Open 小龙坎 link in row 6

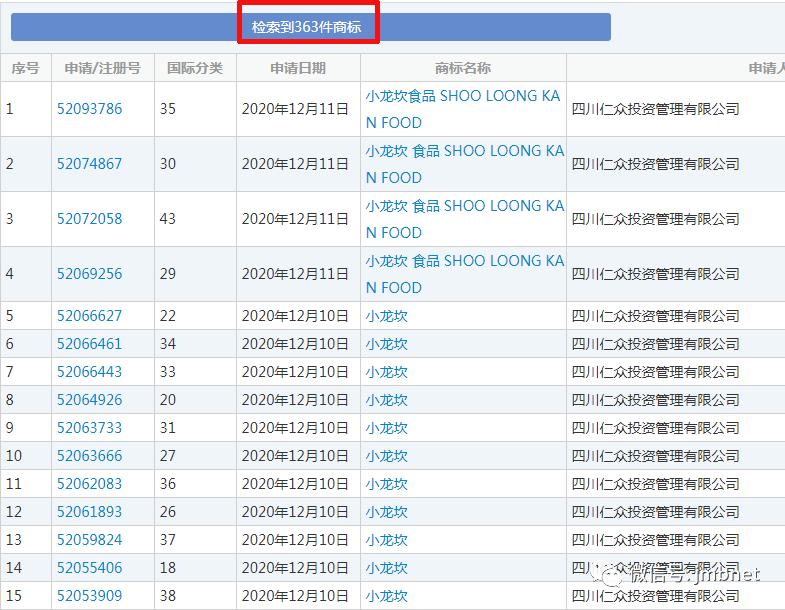386,345
